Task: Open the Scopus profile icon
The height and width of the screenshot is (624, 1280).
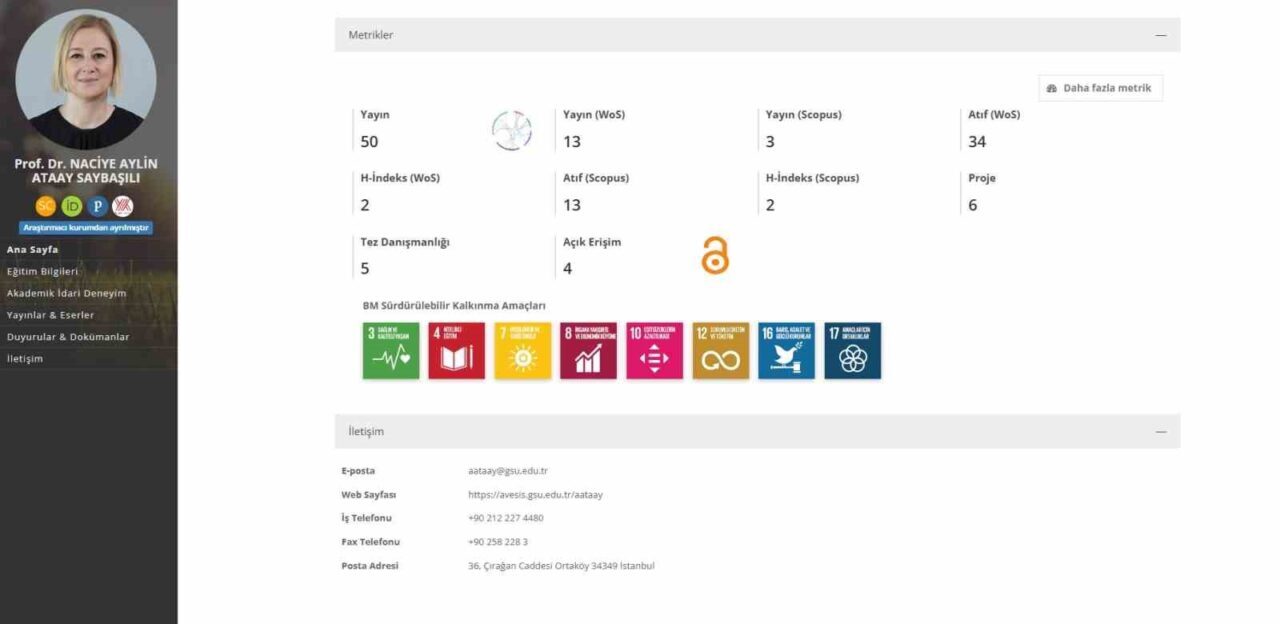Action: (46, 206)
